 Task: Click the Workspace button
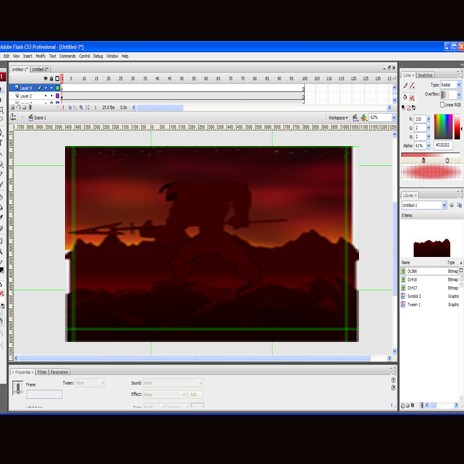(x=338, y=118)
